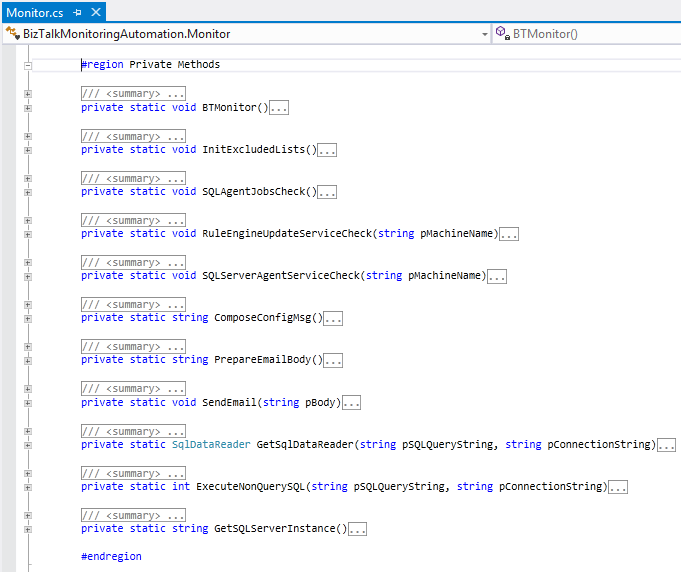Viewport: 681px width, 572px height.
Task: Expand the summary comment above ExecuteNonQuerySQL
Action: [x=28, y=473]
